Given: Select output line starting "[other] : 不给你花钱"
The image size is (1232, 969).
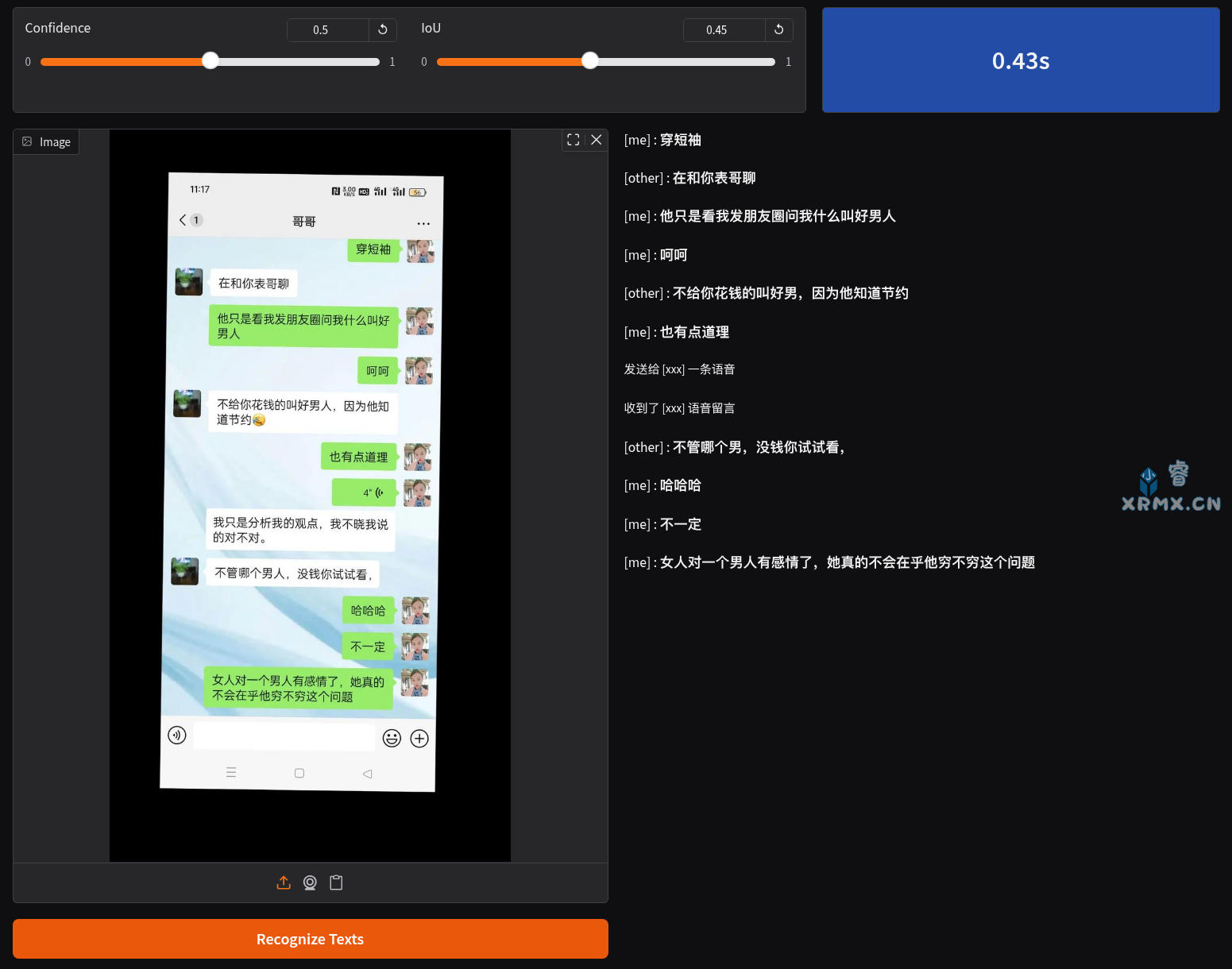Looking at the screenshot, I should point(767,293).
